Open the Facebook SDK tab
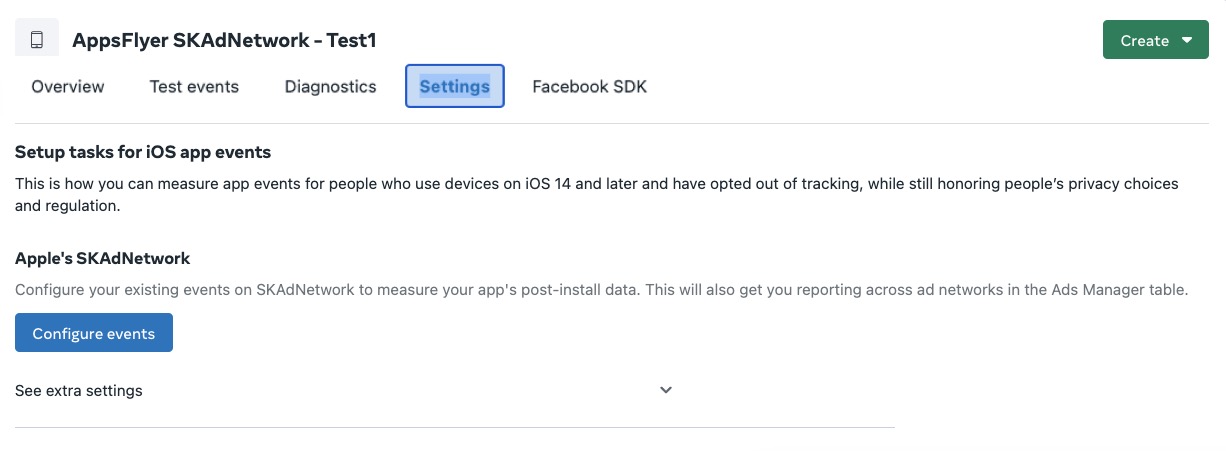The height and width of the screenshot is (451, 1226). click(x=589, y=87)
